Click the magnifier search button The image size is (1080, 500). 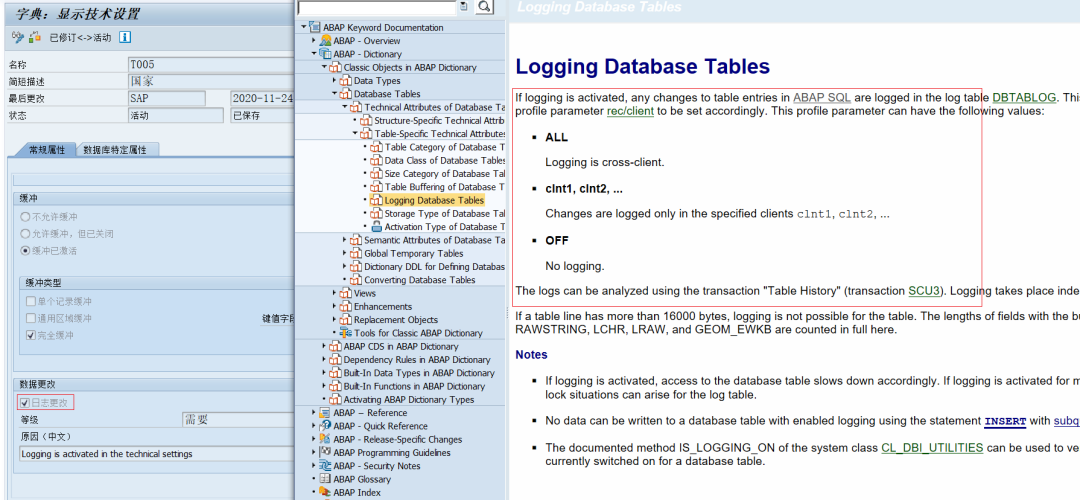coord(484,7)
